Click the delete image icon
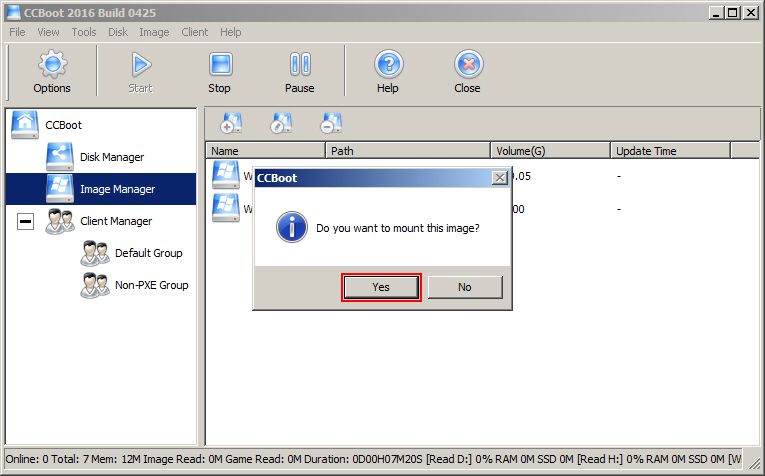This screenshot has width=765, height=476. pyautogui.click(x=331, y=123)
